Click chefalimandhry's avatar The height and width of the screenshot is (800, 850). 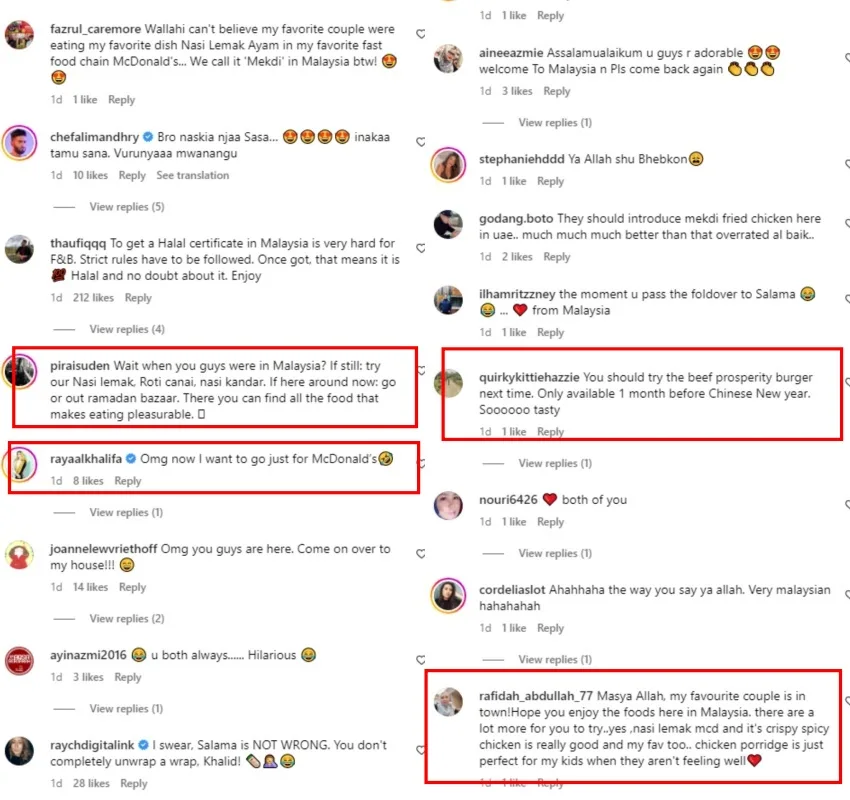(20, 144)
